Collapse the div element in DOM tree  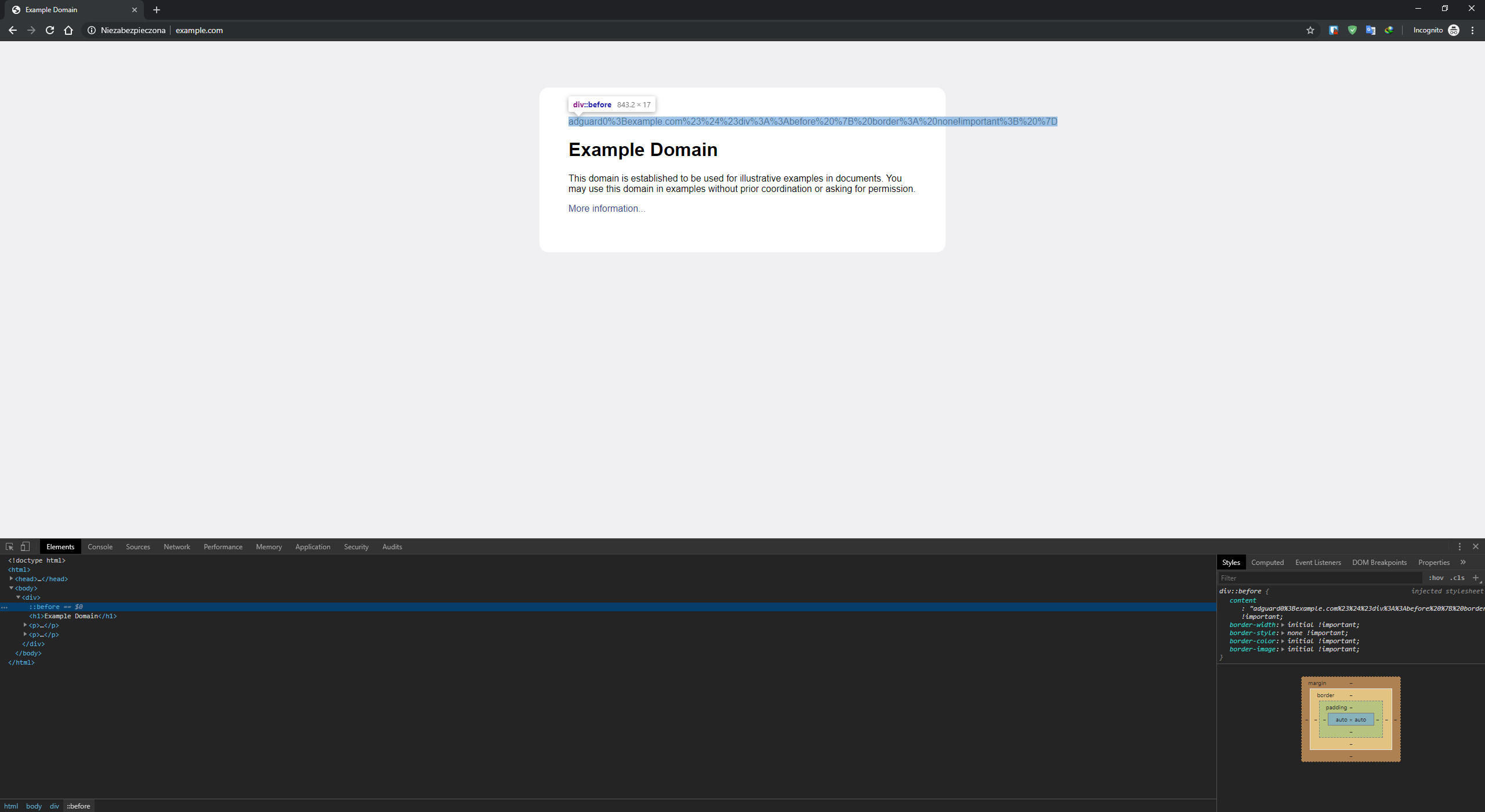(19, 597)
